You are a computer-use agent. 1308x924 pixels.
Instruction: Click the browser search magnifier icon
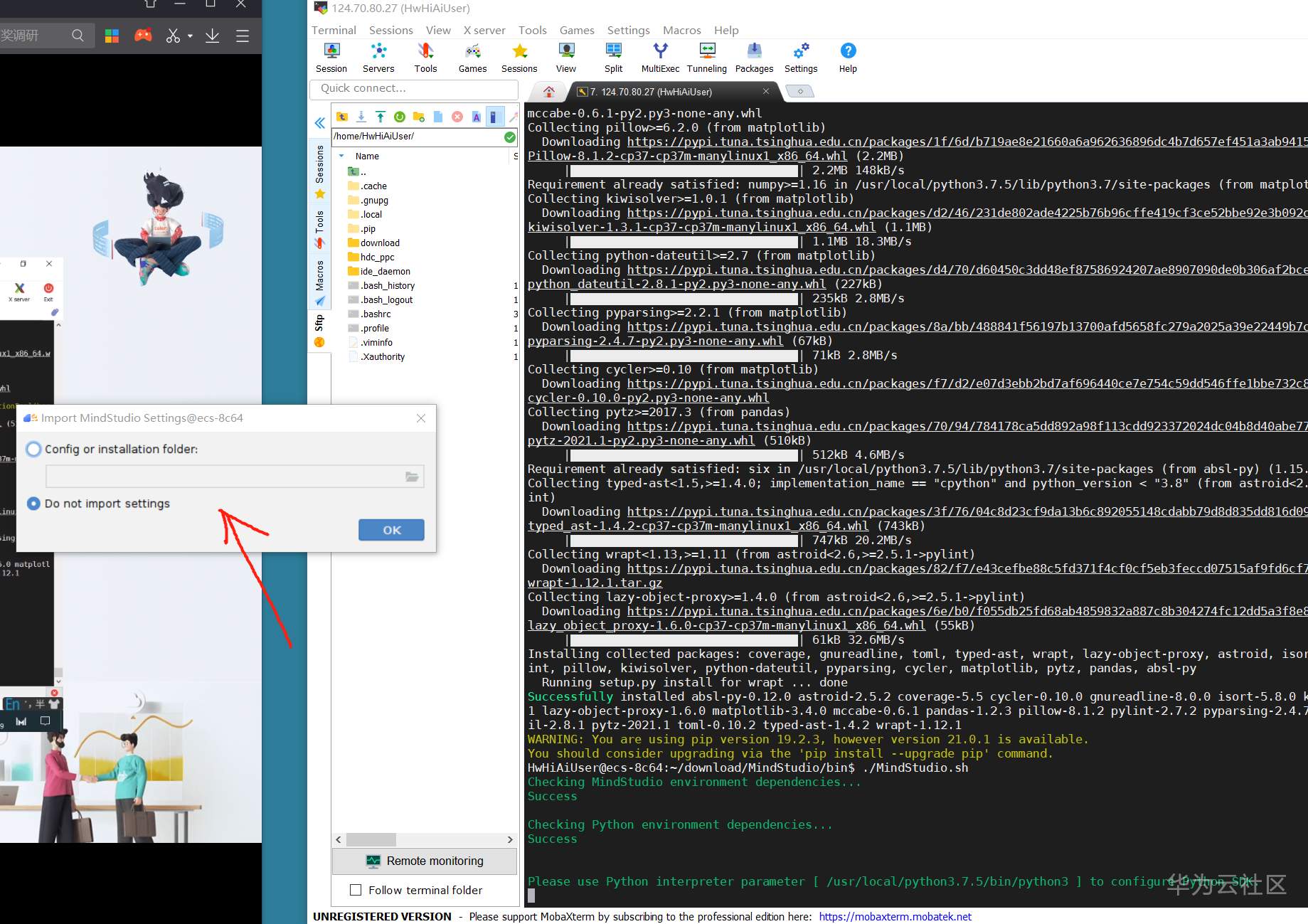click(x=78, y=35)
